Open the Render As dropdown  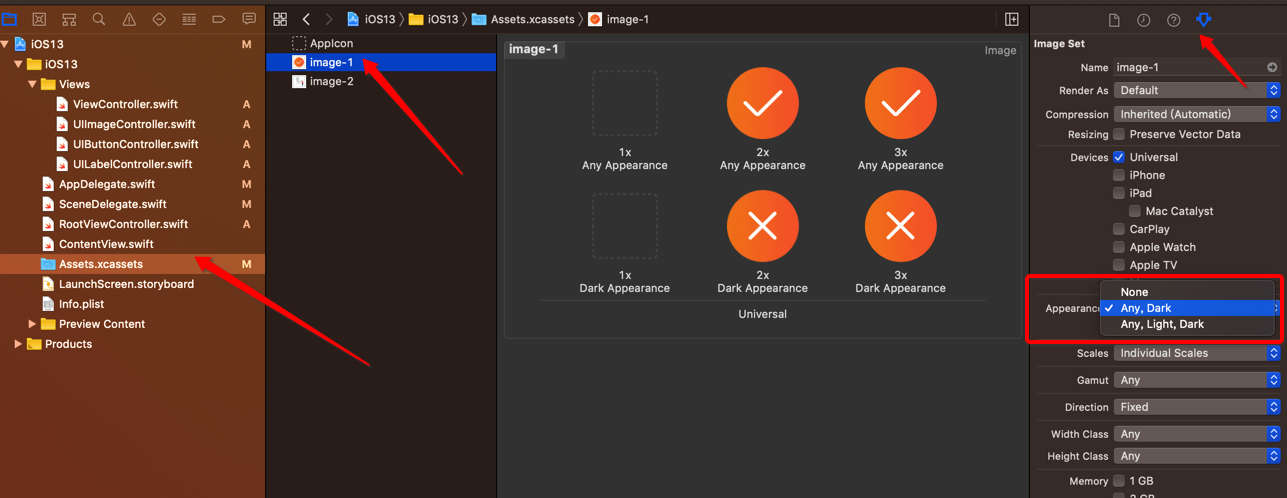click(x=1197, y=90)
